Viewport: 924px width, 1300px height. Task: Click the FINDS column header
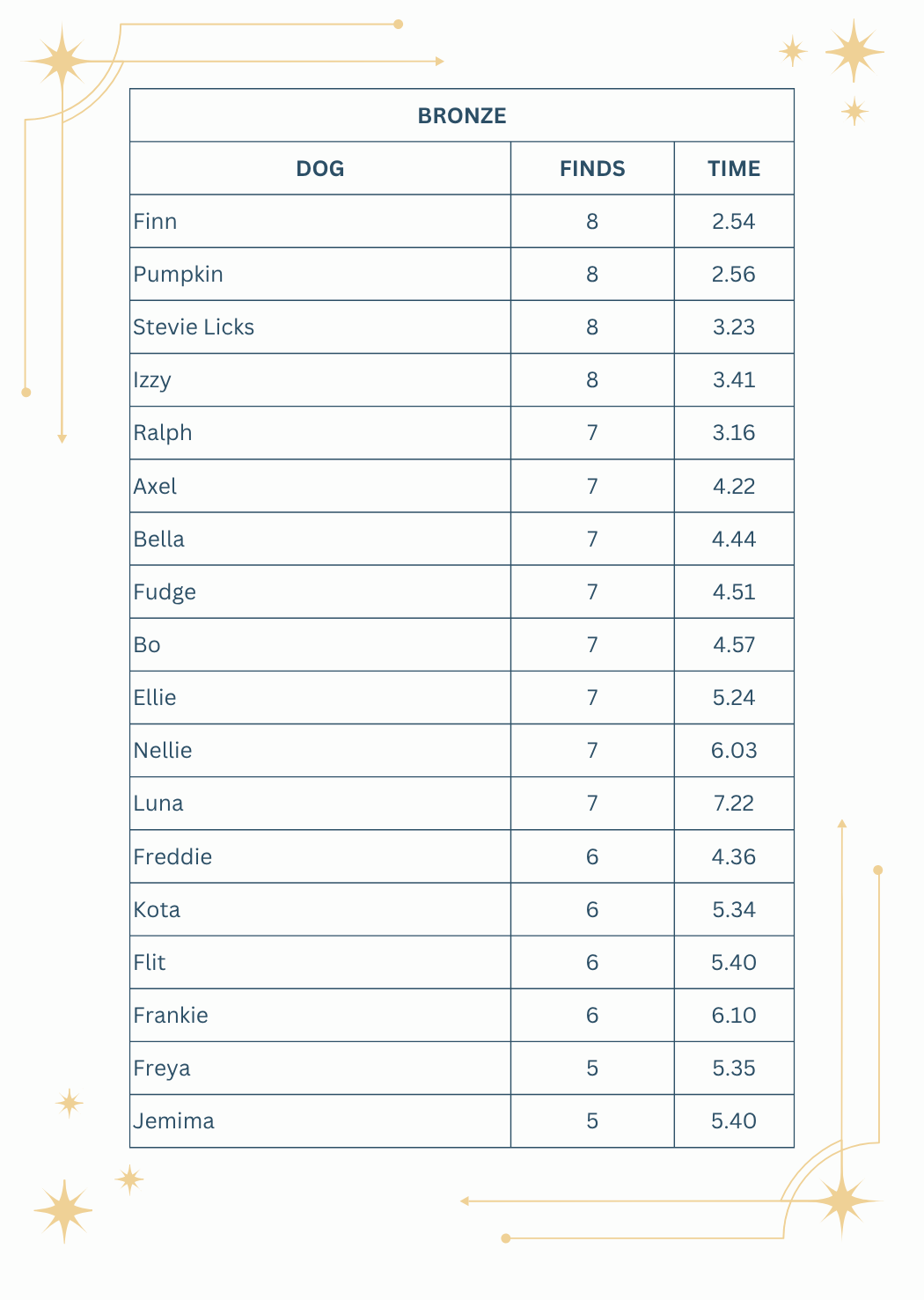click(x=592, y=169)
